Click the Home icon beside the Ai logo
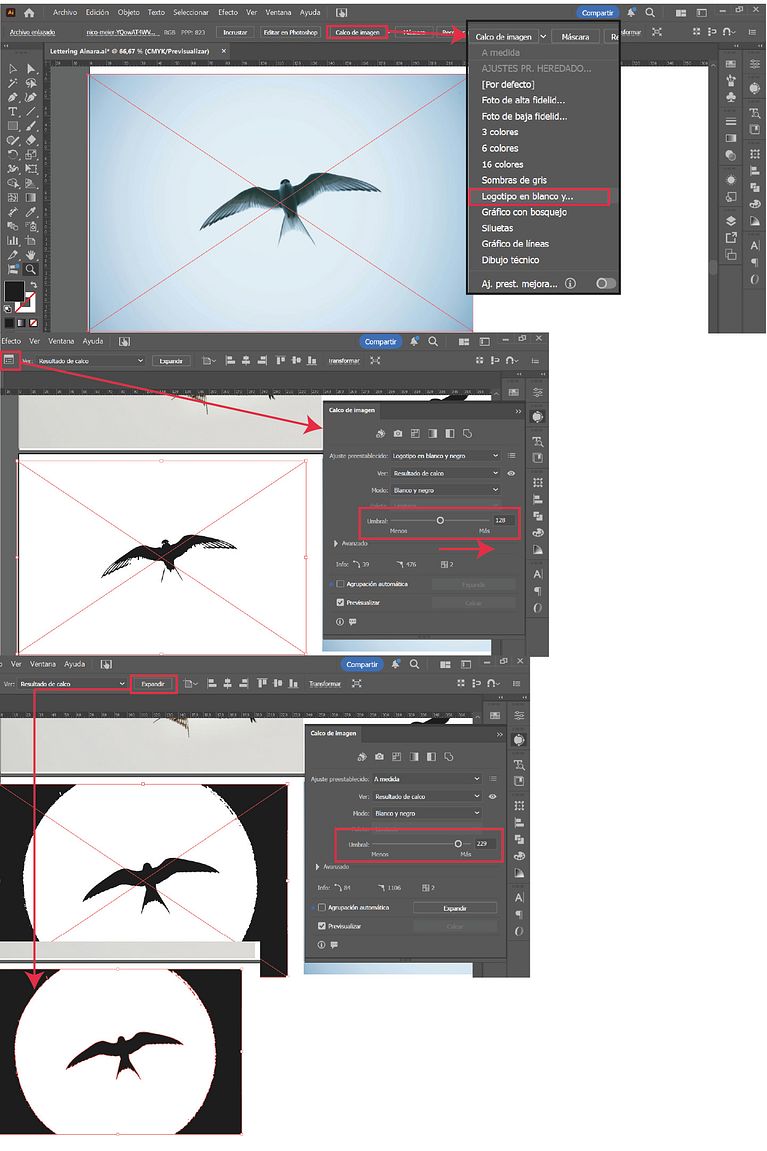767x1151 pixels. tap(28, 13)
